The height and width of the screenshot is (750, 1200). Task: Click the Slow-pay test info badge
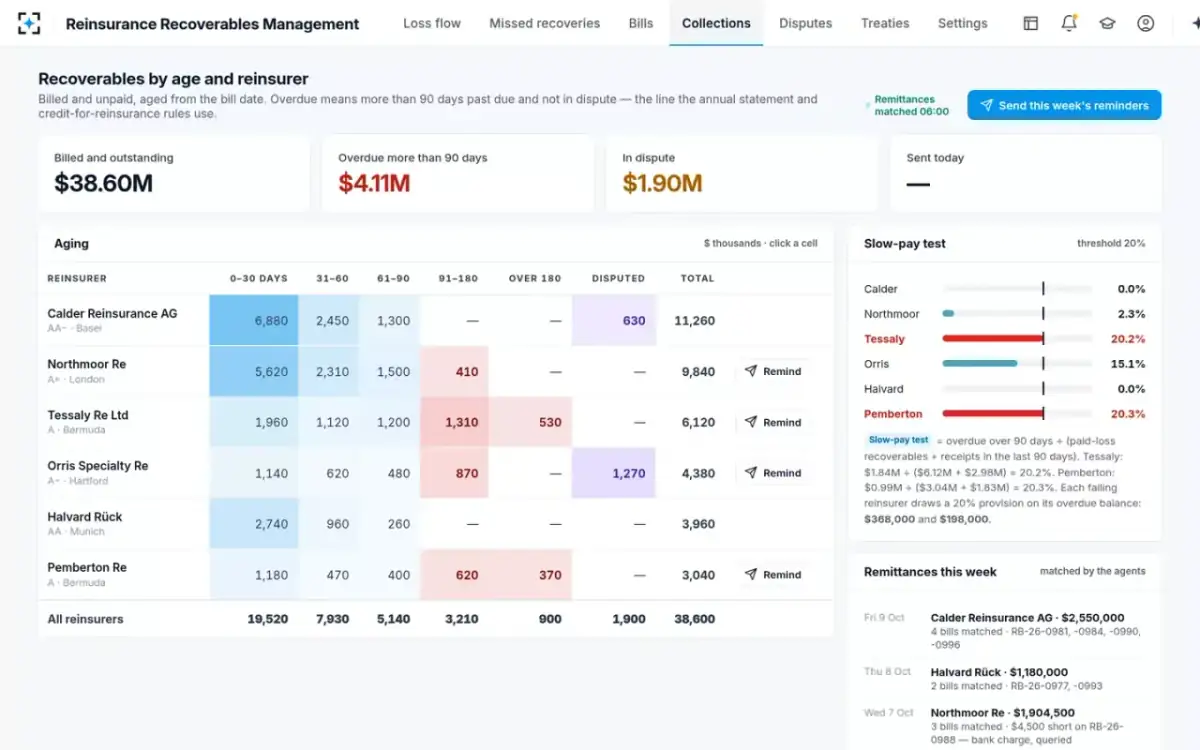pyautogui.click(x=898, y=440)
